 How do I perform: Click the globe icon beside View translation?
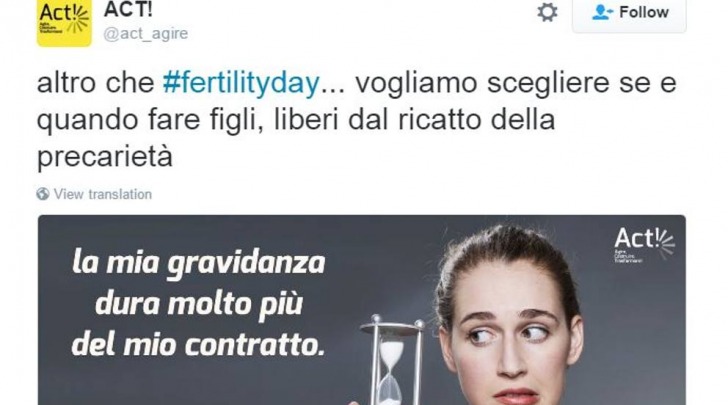tap(43, 194)
